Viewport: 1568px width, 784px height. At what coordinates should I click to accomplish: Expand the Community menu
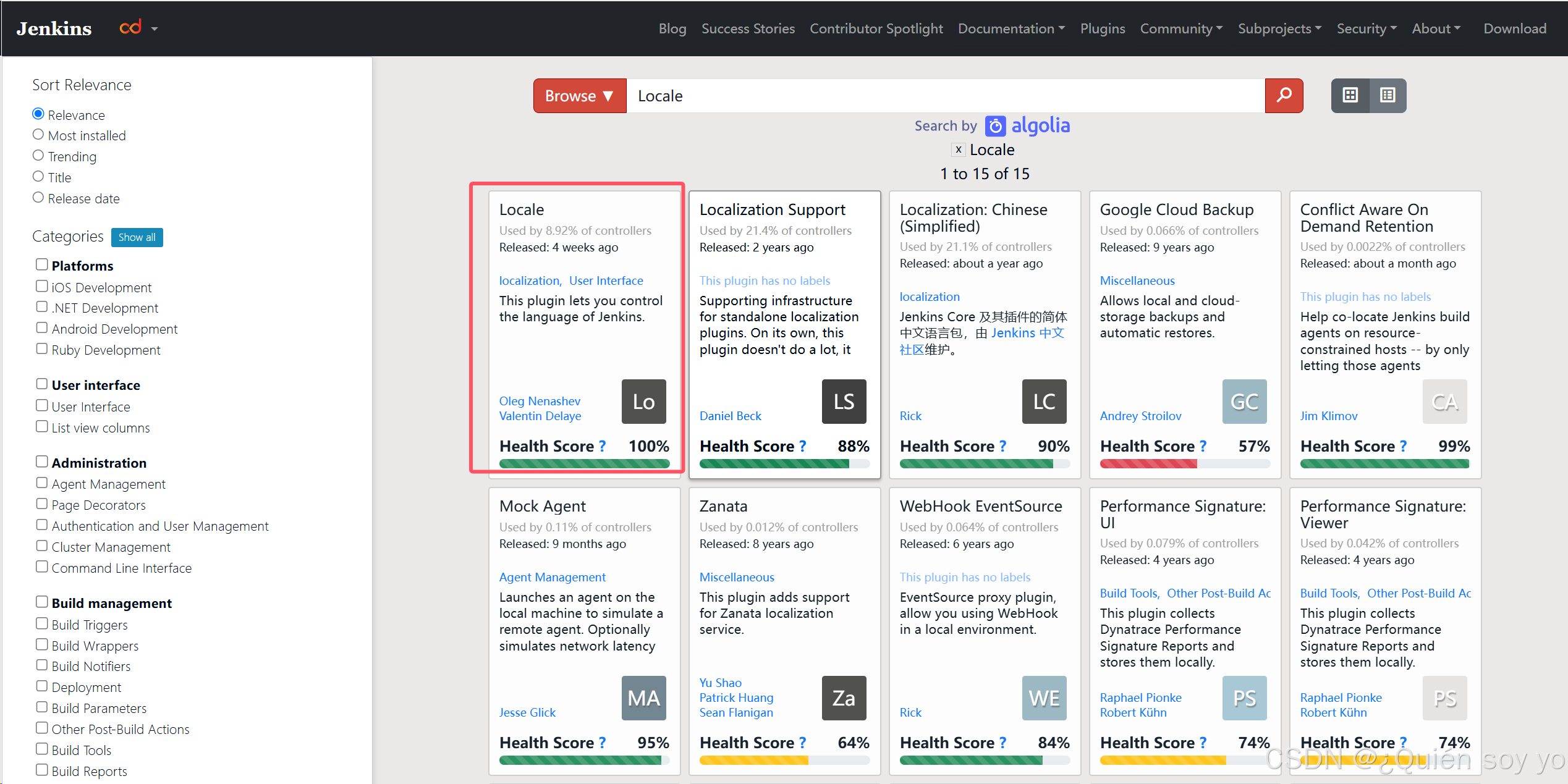[x=1182, y=28]
